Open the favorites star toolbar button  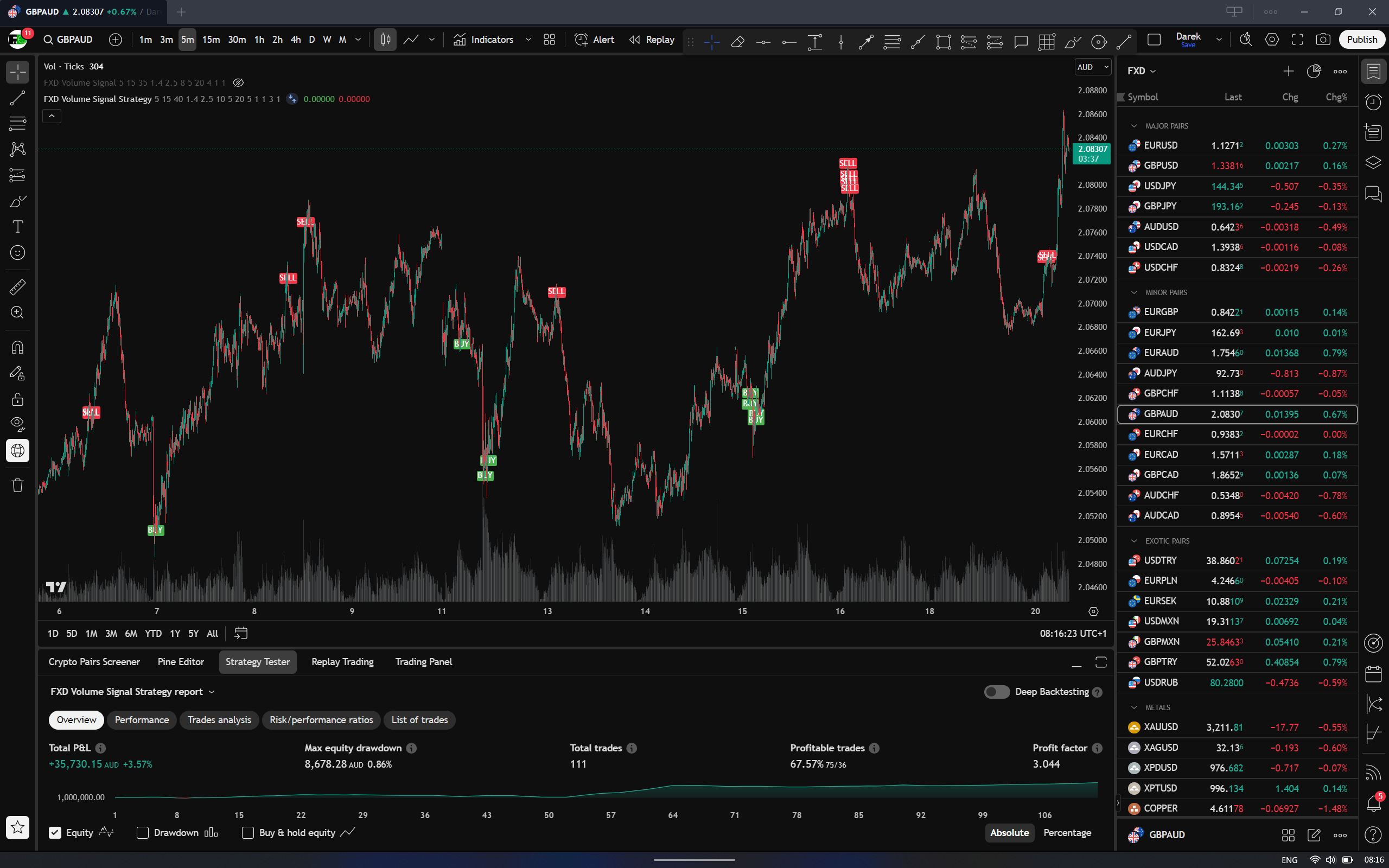pyautogui.click(x=18, y=827)
